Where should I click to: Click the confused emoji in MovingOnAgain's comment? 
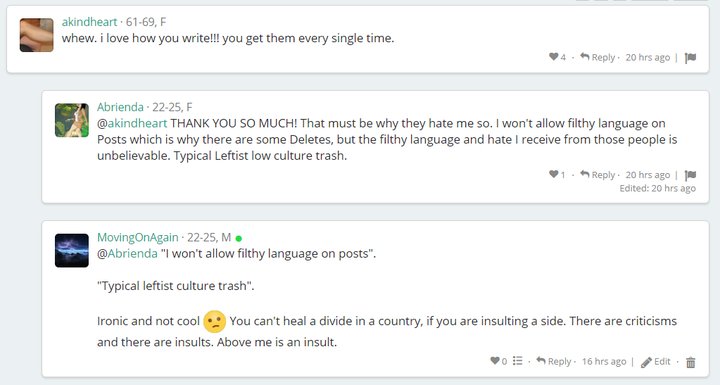pyautogui.click(x=214, y=321)
